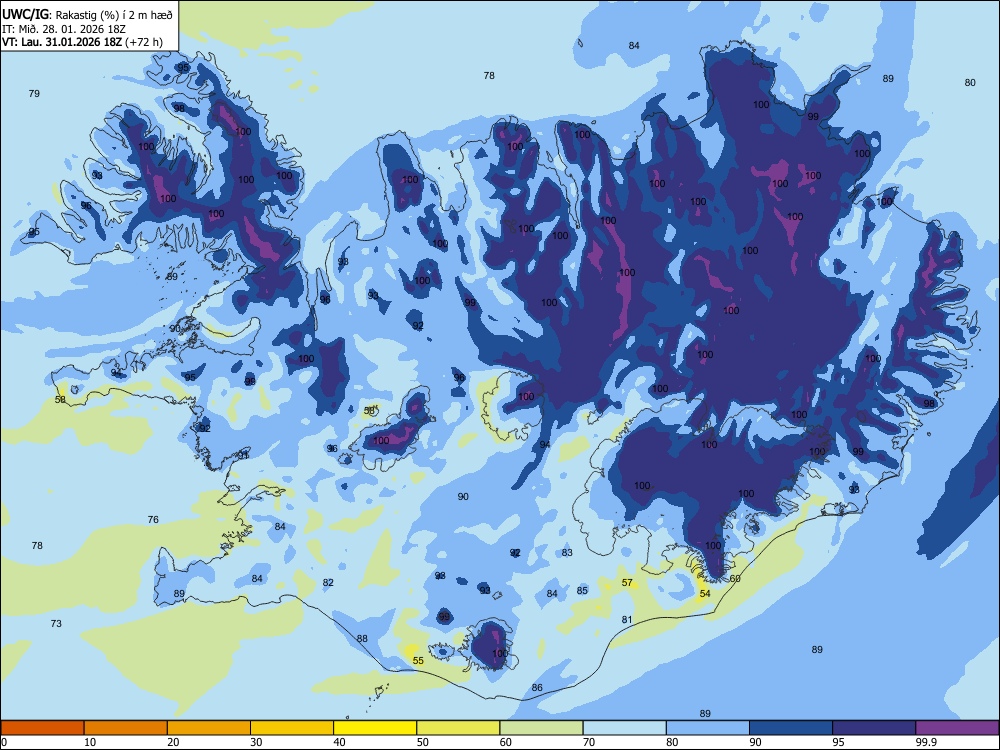Click the init time 'IT: Mið. 28. 01. 2026 18Z'
The height and width of the screenshot is (750, 1000).
pos(64,29)
